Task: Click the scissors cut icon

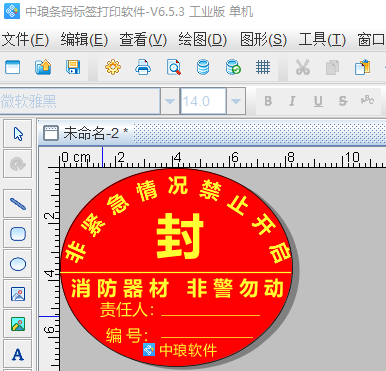Action: pyautogui.click(x=303, y=67)
